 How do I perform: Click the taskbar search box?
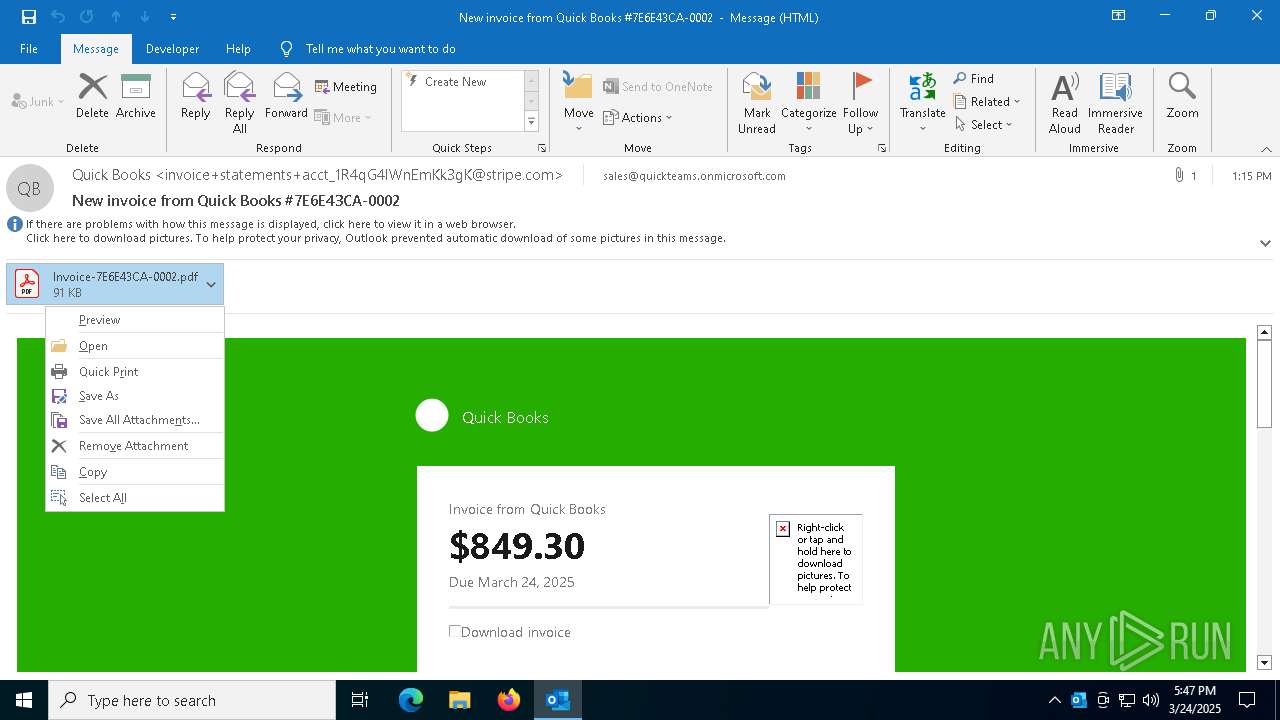tap(192, 700)
